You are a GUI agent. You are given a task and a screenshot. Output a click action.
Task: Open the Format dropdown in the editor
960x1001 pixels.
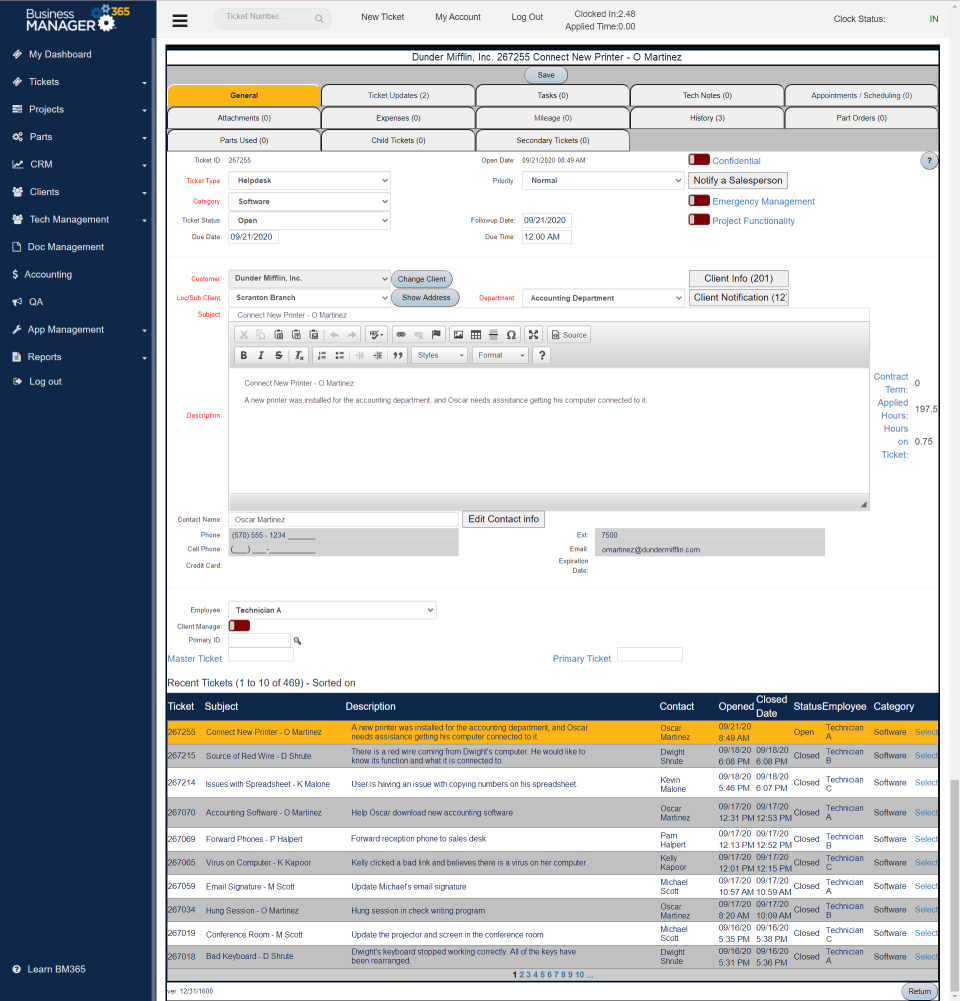coord(500,355)
